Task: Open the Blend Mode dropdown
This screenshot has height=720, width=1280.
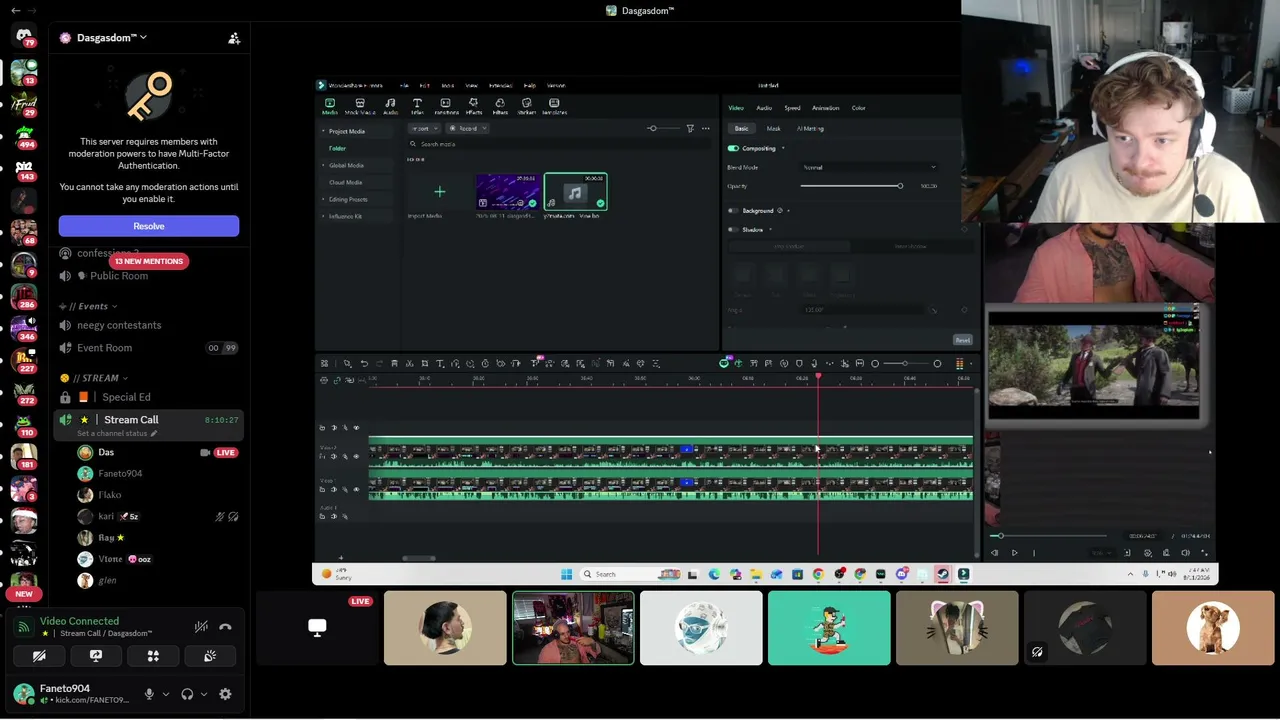Action: 868,167
